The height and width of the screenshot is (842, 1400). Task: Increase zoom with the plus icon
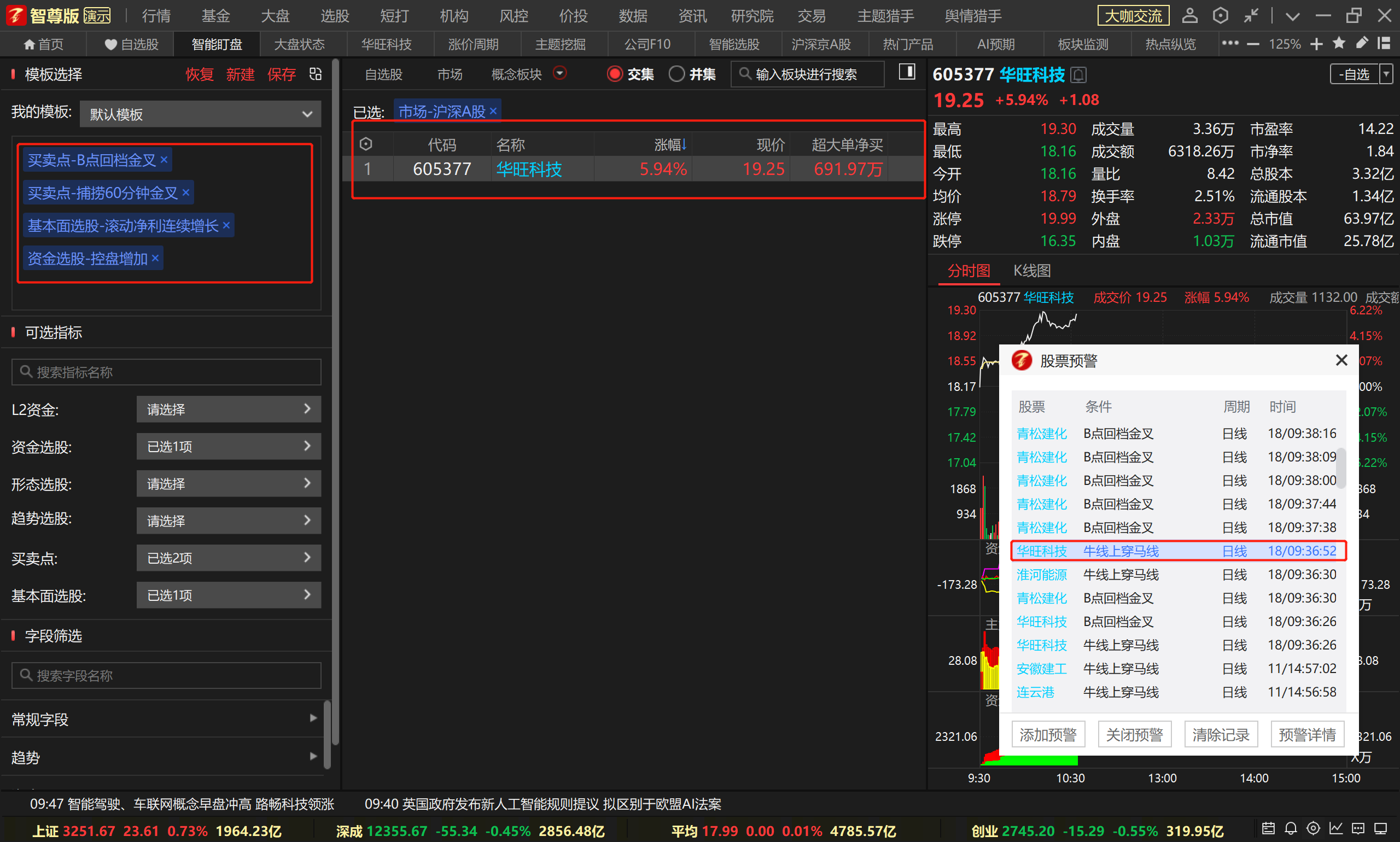pyautogui.click(x=1316, y=44)
